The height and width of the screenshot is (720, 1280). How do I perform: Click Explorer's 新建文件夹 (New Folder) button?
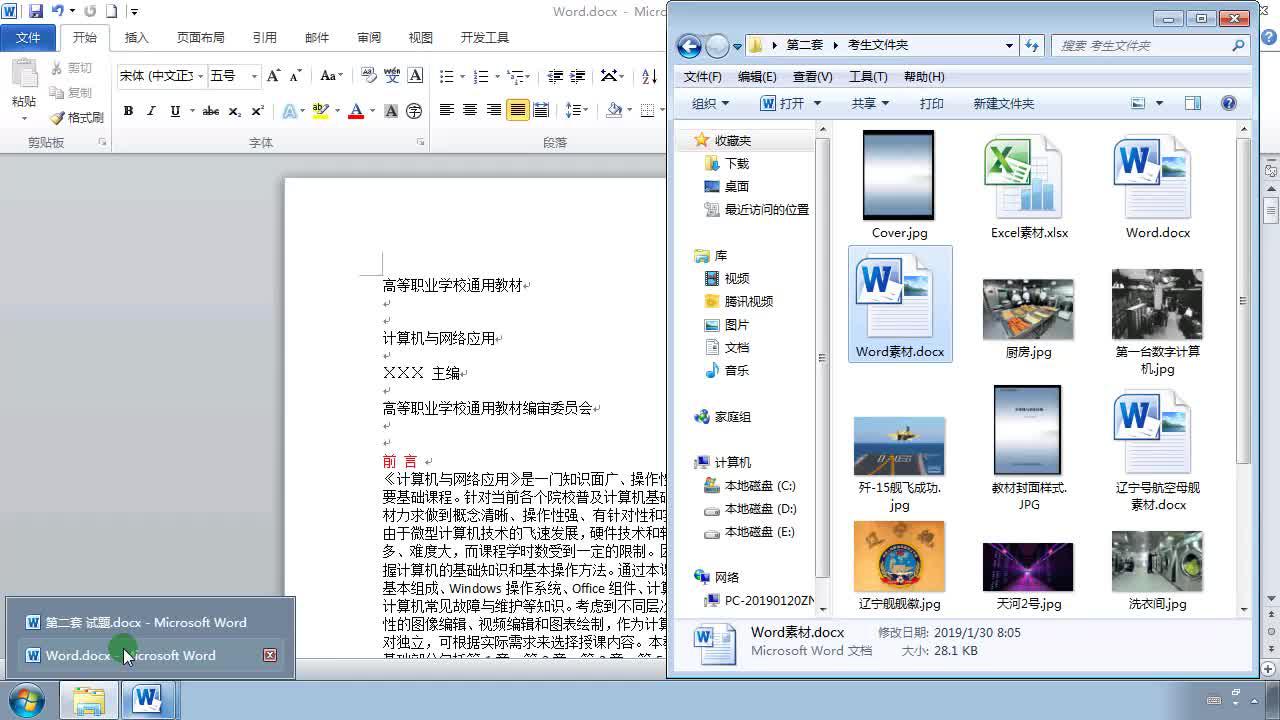pos(1003,103)
